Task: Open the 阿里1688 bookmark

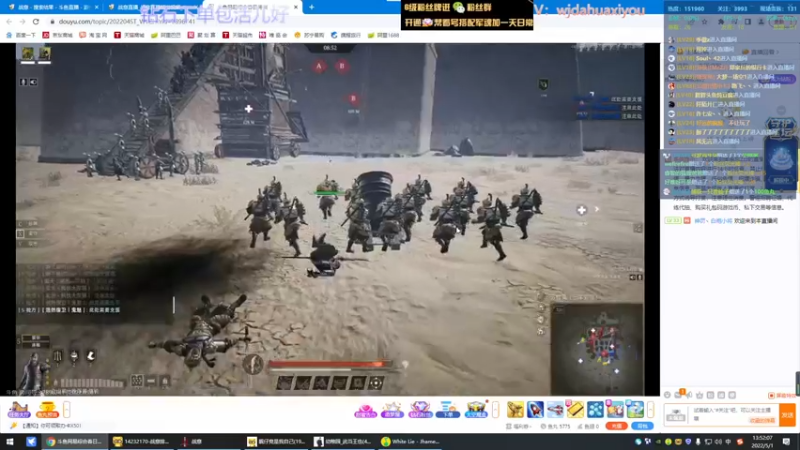Action: [383, 35]
